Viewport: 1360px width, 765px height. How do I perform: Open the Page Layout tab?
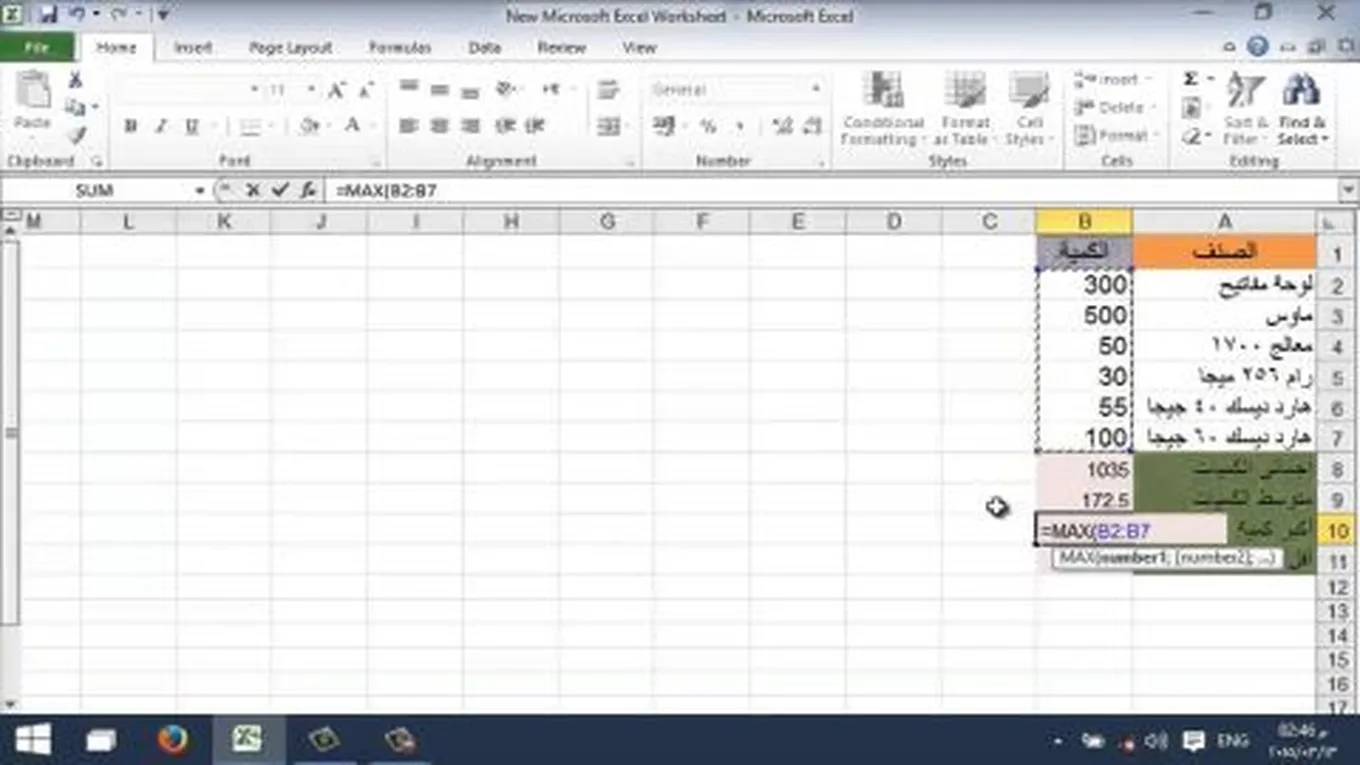click(290, 48)
